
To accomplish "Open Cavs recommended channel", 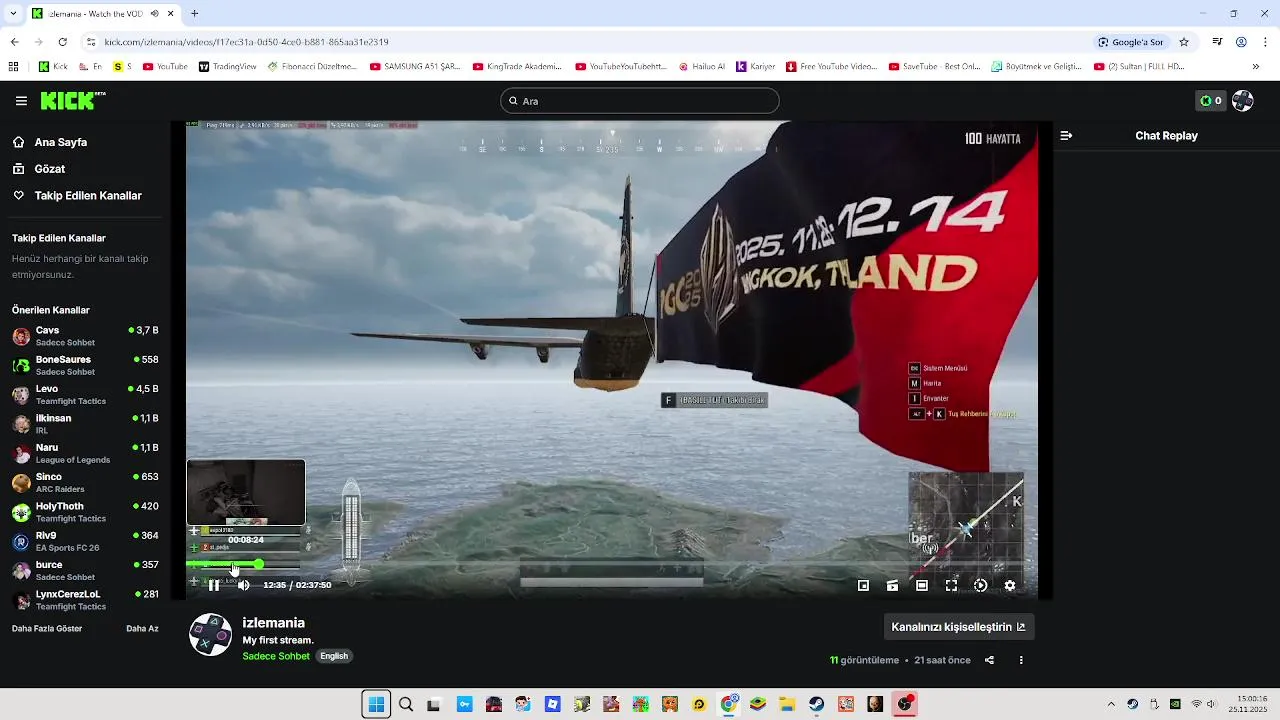I will pyautogui.click(x=85, y=336).
